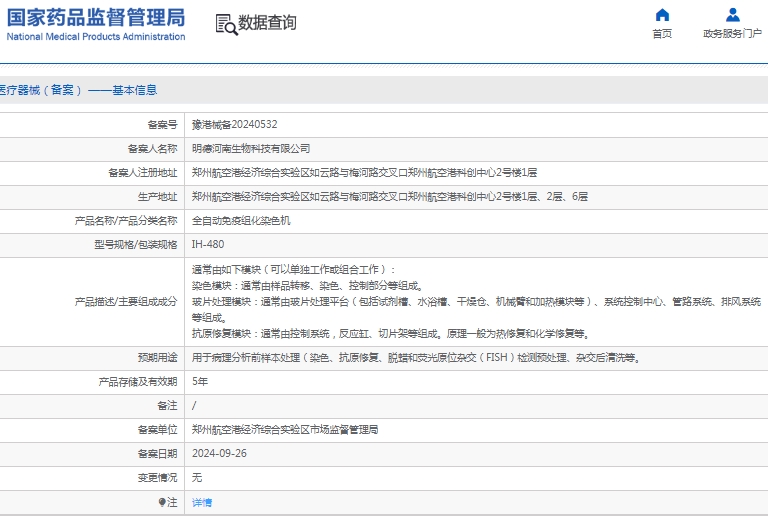Click the 备案人注册地址 row label
This screenshot has width=768, height=516.
click(x=143, y=173)
